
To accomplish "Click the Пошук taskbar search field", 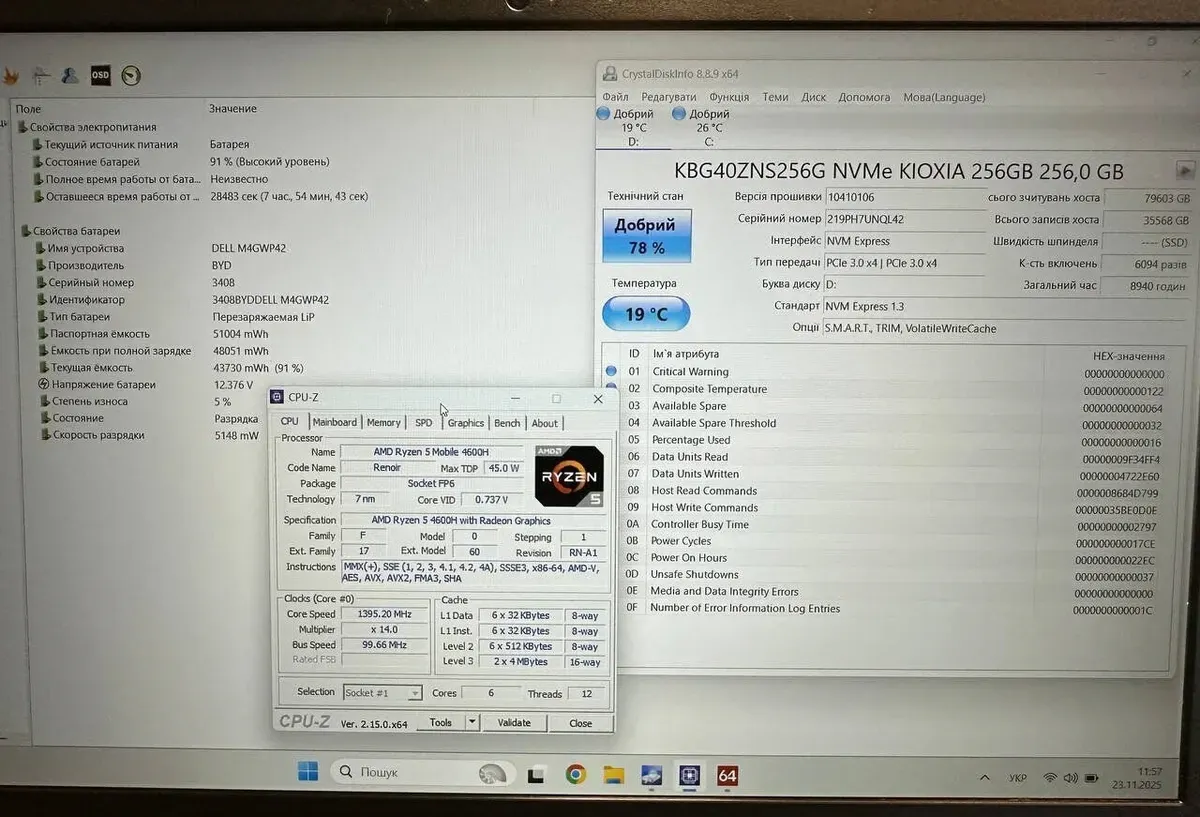I will pos(420,772).
